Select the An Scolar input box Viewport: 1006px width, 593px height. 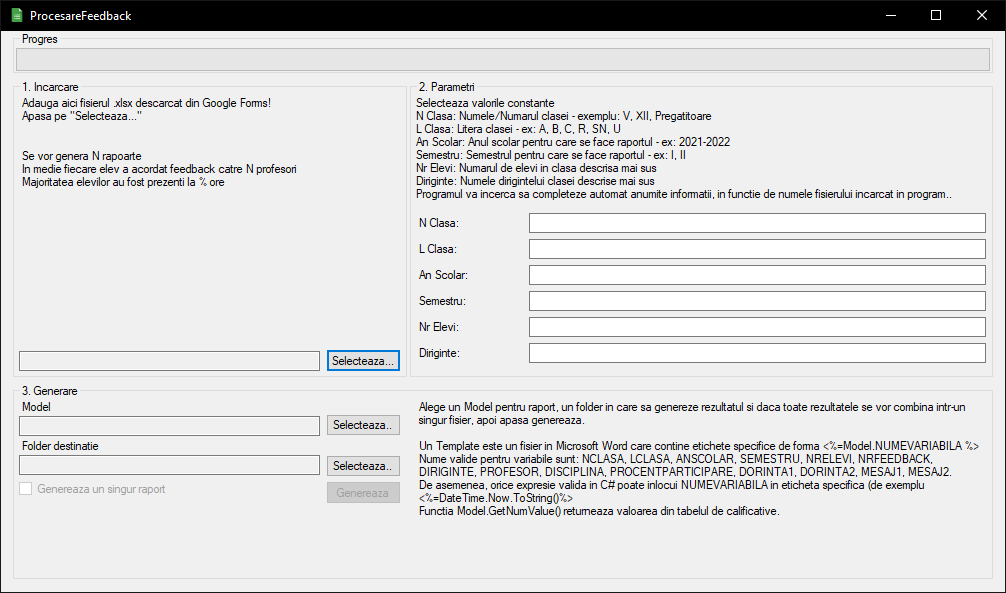click(756, 274)
